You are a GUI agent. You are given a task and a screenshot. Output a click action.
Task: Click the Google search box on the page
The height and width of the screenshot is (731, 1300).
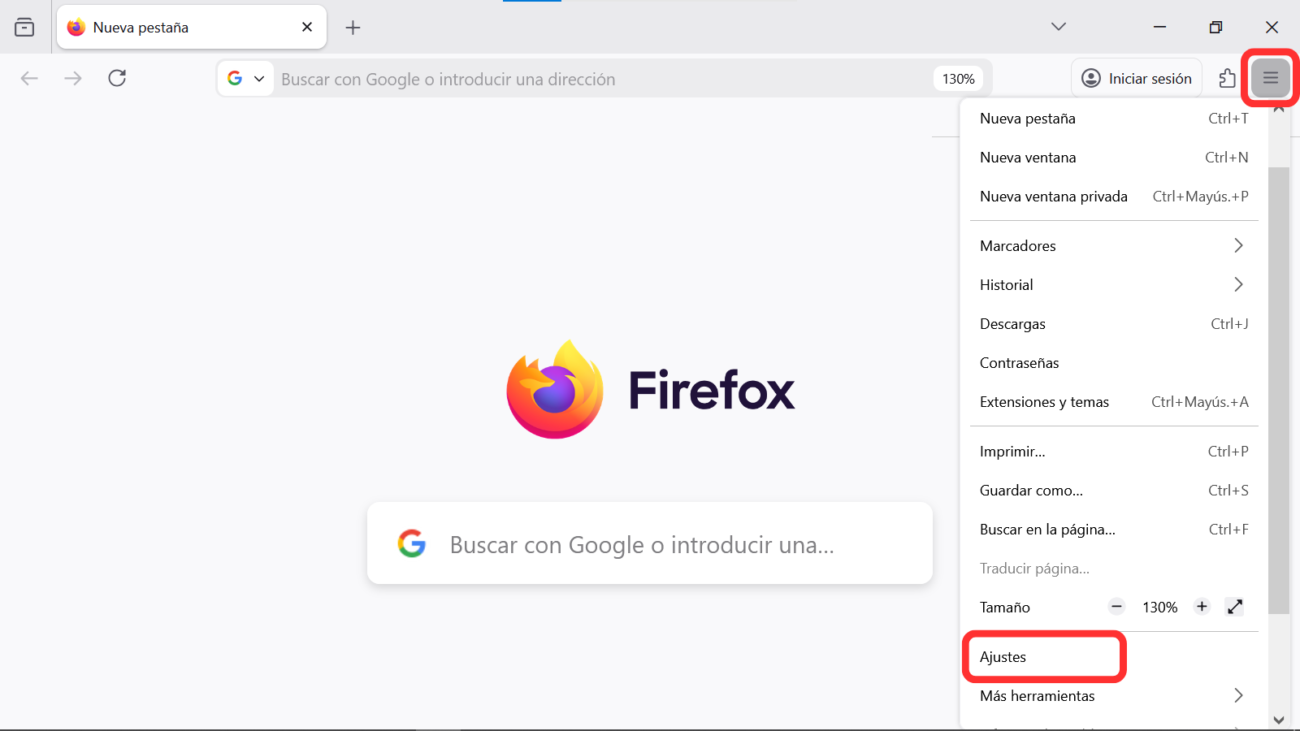tap(650, 545)
